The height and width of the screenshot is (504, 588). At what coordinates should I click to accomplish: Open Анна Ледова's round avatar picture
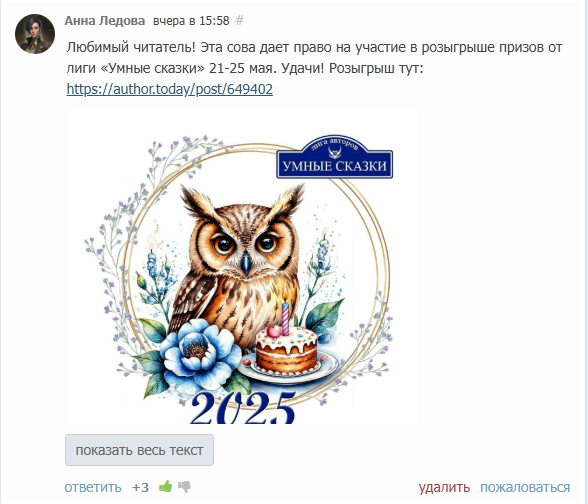pyautogui.click(x=35, y=34)
